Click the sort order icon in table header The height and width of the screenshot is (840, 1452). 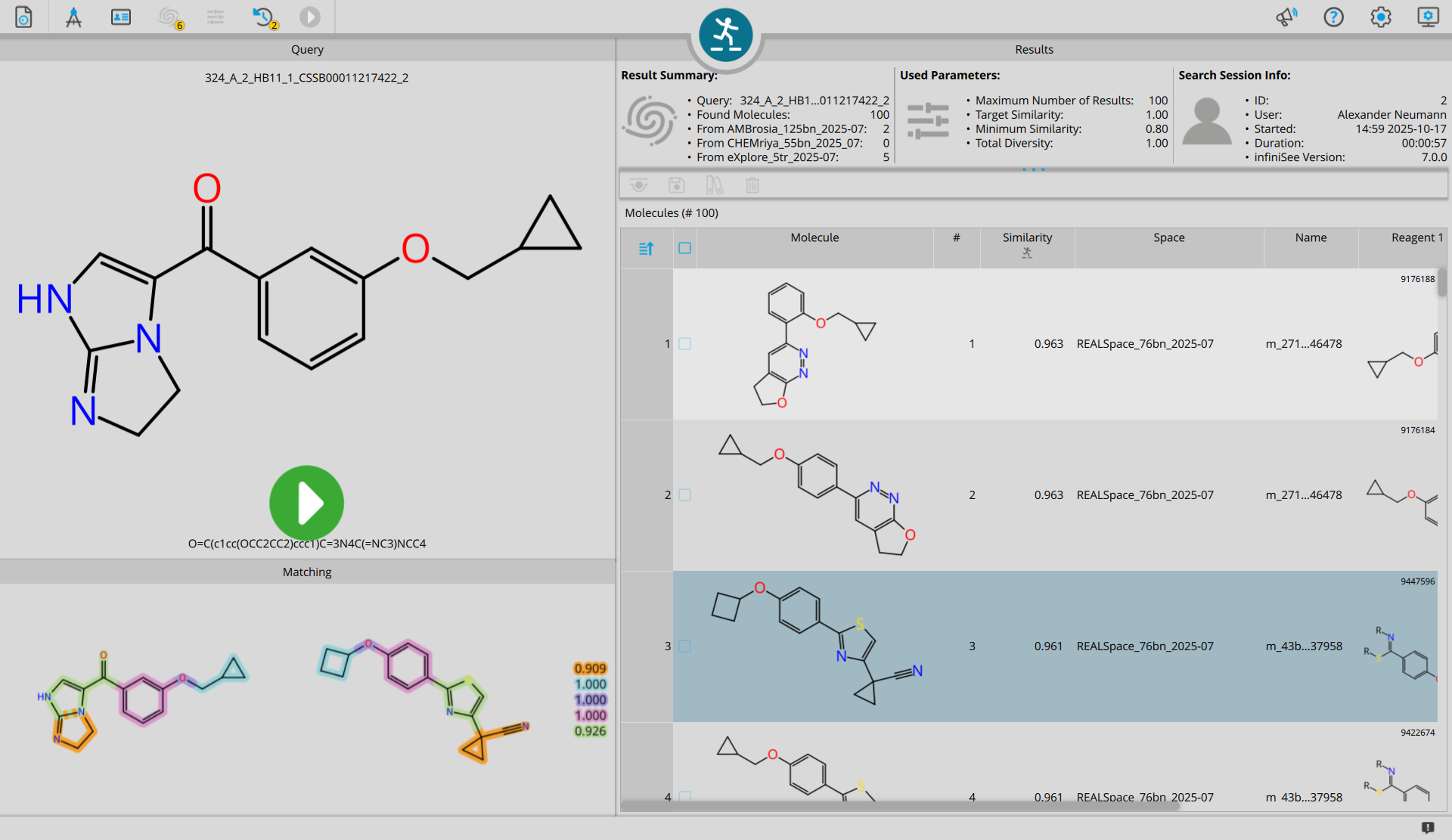pyautogui.click(x=646, y=248)
